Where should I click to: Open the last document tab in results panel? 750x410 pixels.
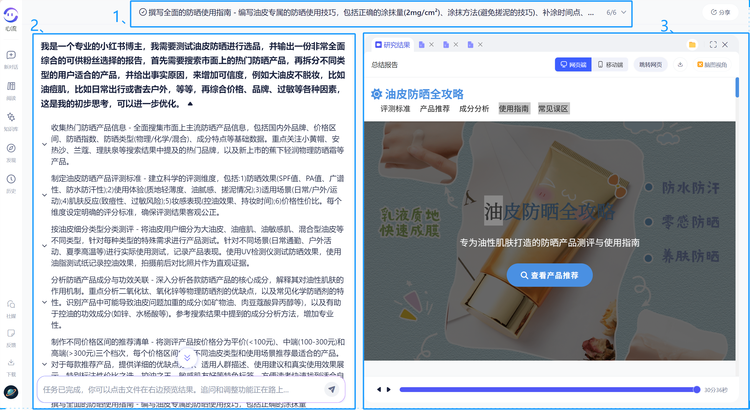point(470,44)
